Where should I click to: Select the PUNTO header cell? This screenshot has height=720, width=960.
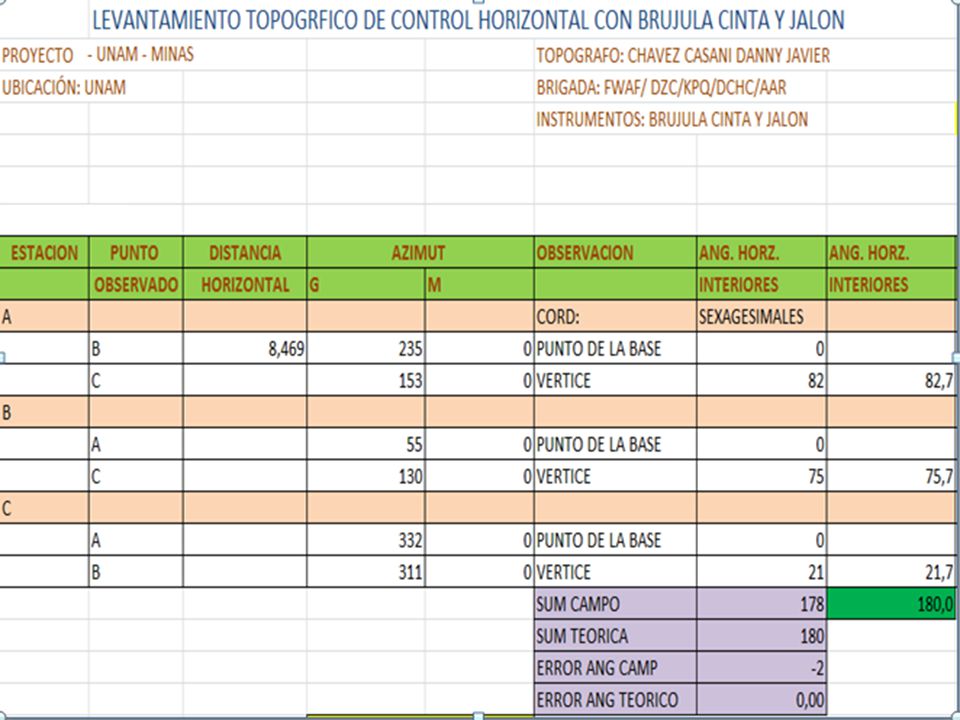135,252
